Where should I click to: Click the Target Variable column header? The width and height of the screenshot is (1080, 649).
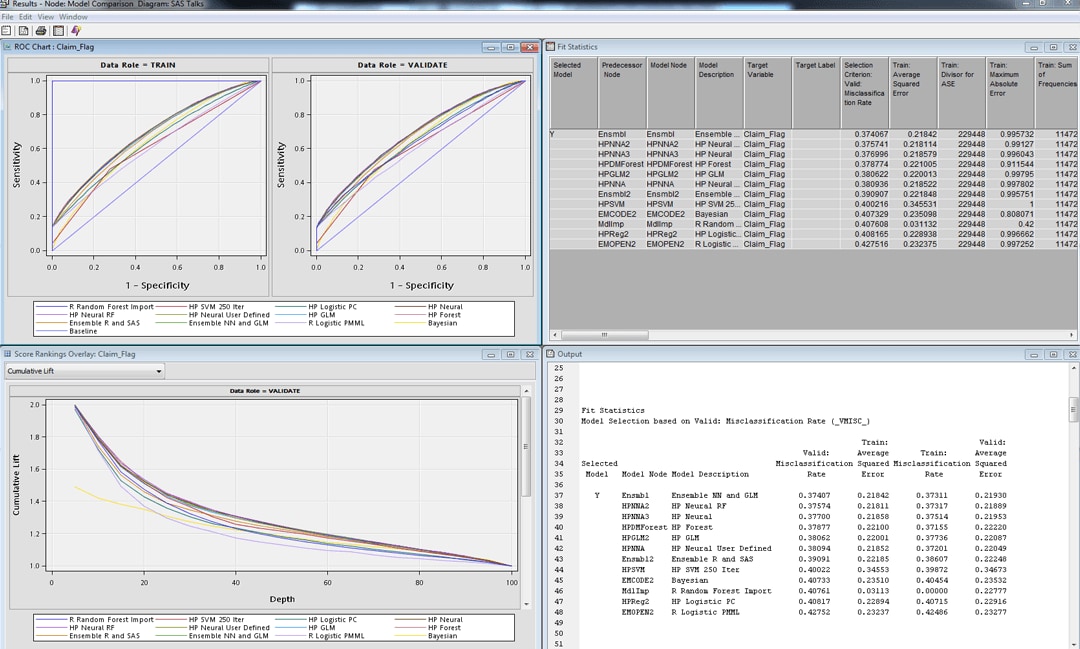(767, 93)
